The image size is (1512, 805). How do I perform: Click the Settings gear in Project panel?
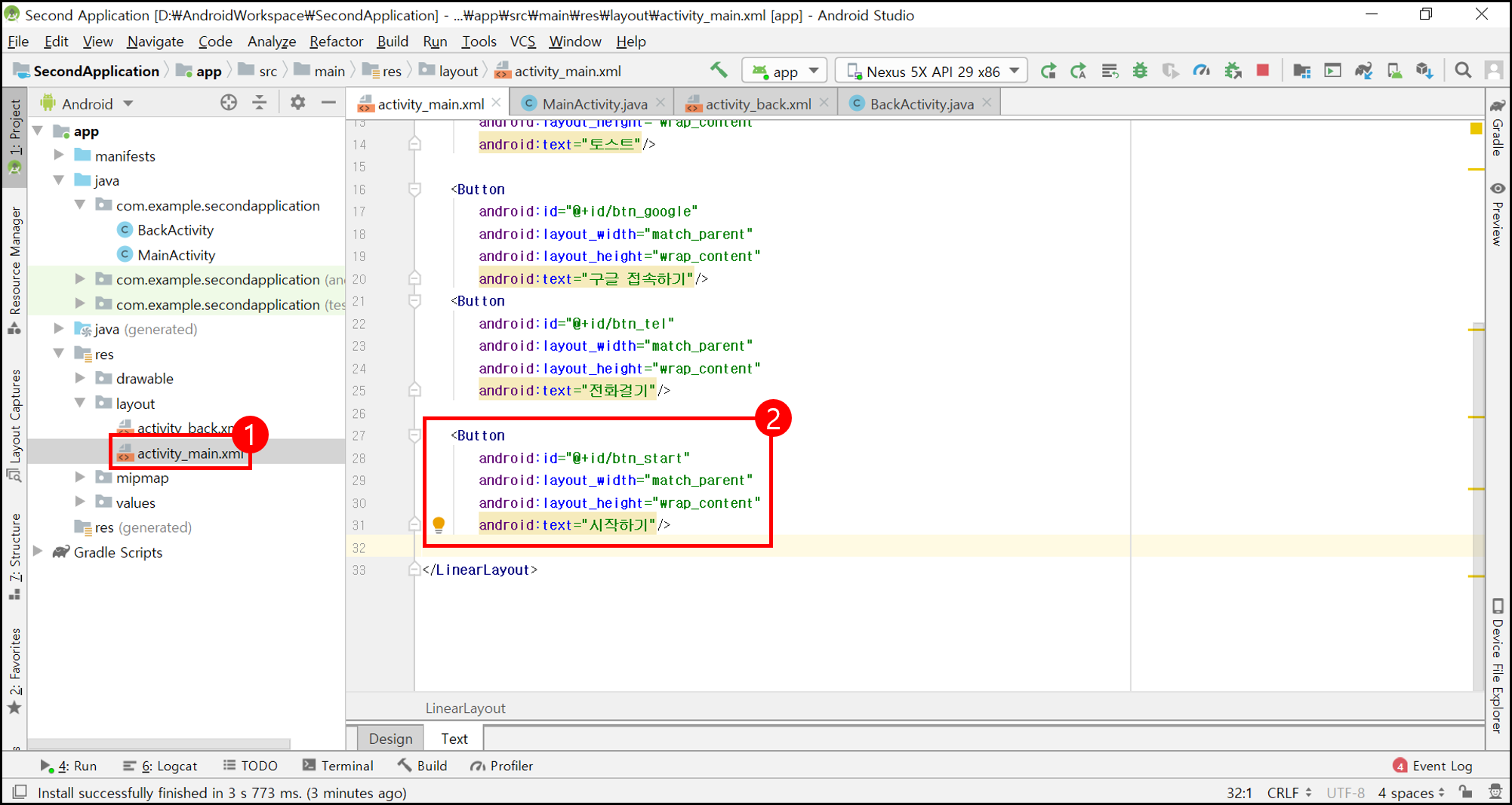[297, 102]
